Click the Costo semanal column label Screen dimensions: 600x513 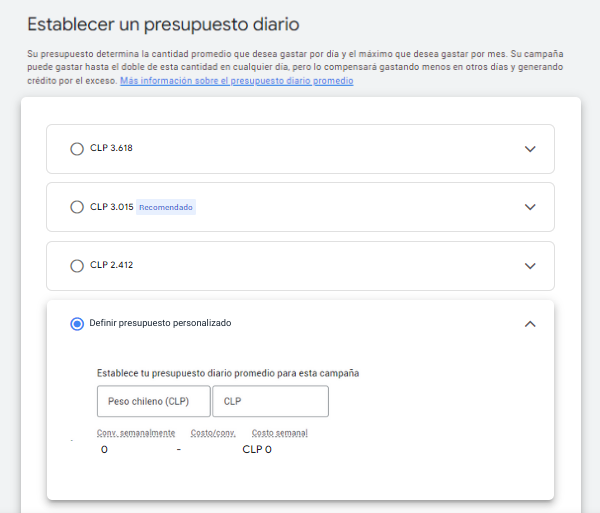[280, 433]
